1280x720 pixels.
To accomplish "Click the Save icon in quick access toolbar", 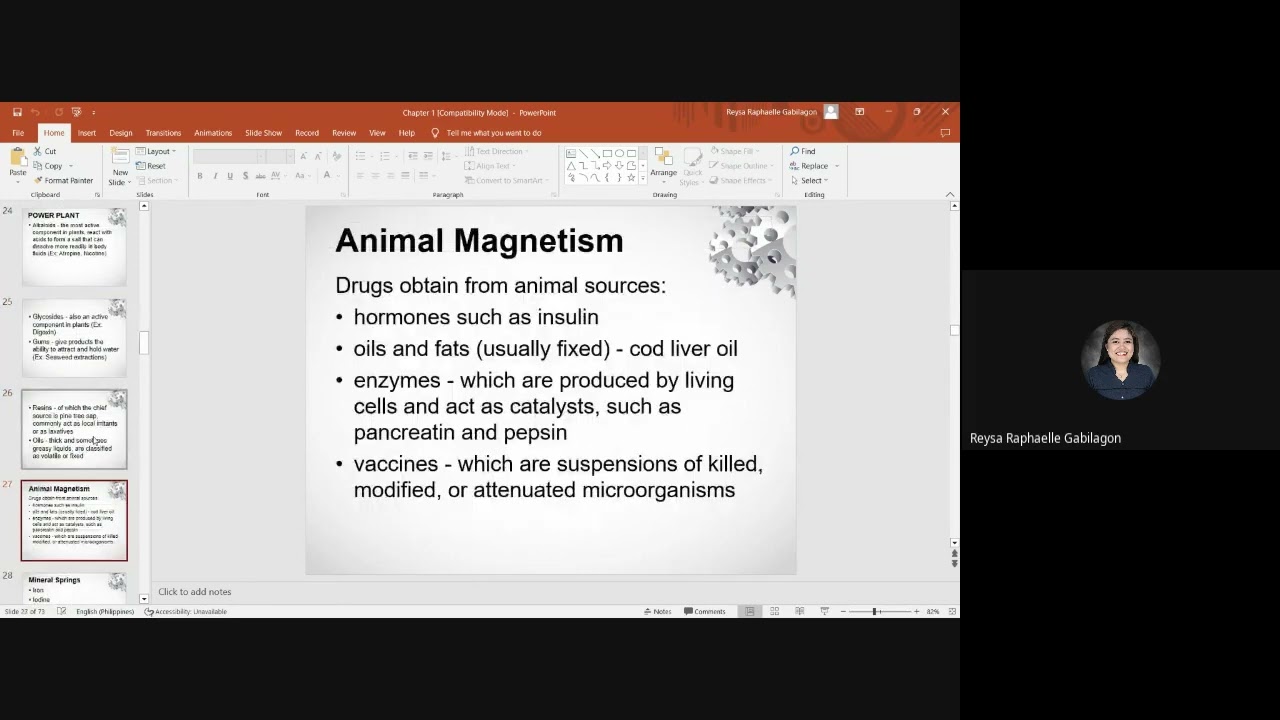I will click(17, 112).
